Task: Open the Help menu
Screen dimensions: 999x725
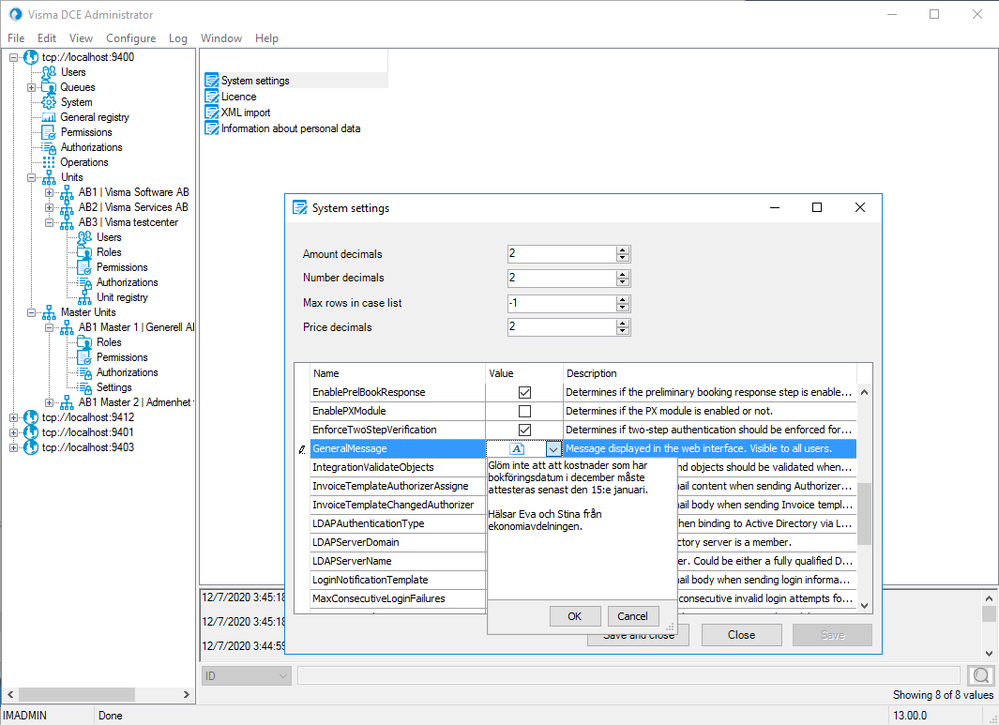Action: (266, 38)
